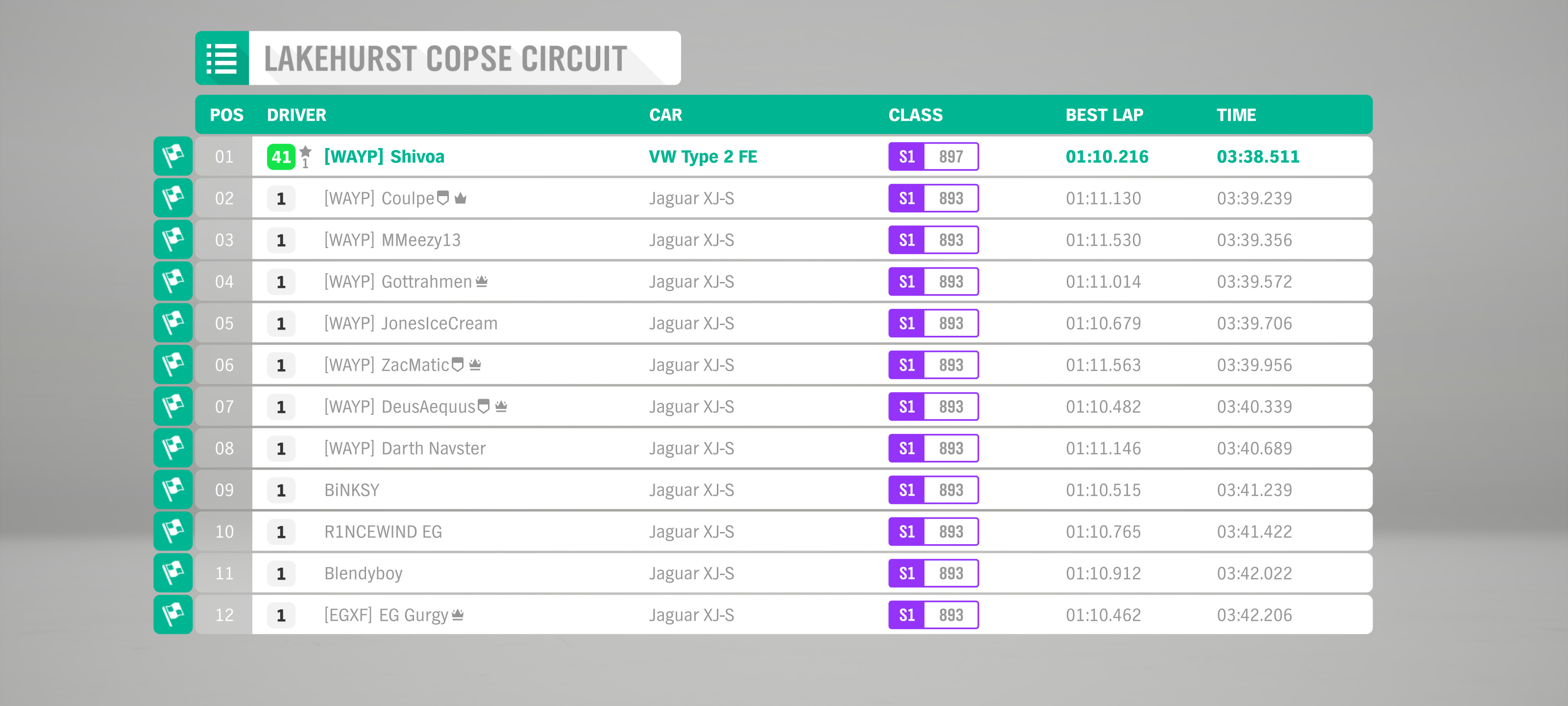The image size is (1568, 706).
Task: Click the shield badge icon next to ZacMatic
Action: coord(458,364)
